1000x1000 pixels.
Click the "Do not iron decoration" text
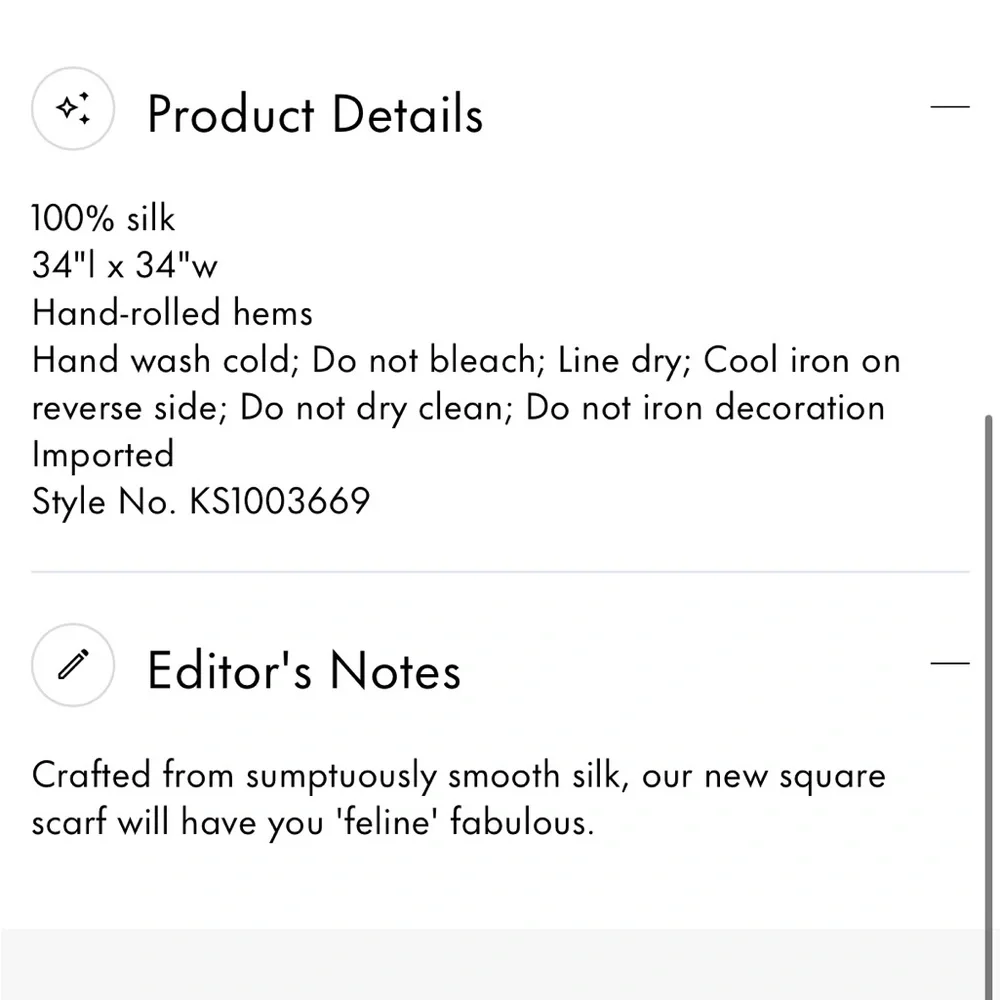[x=705, y=408]
